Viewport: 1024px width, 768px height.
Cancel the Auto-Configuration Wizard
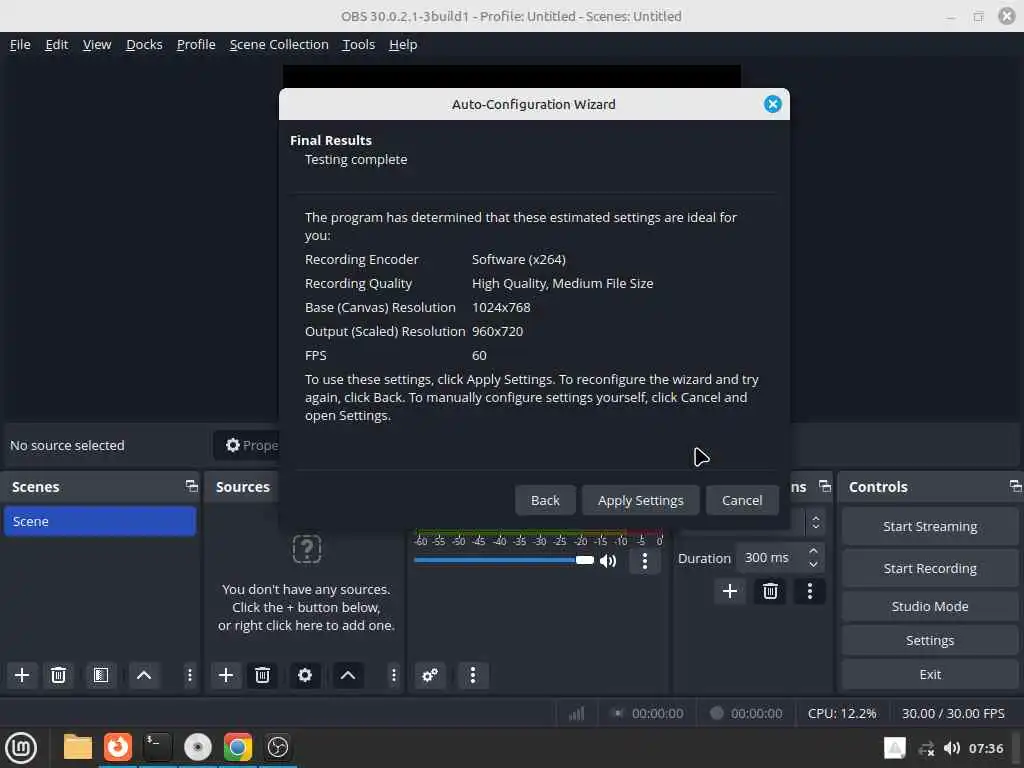coord(742,500)
